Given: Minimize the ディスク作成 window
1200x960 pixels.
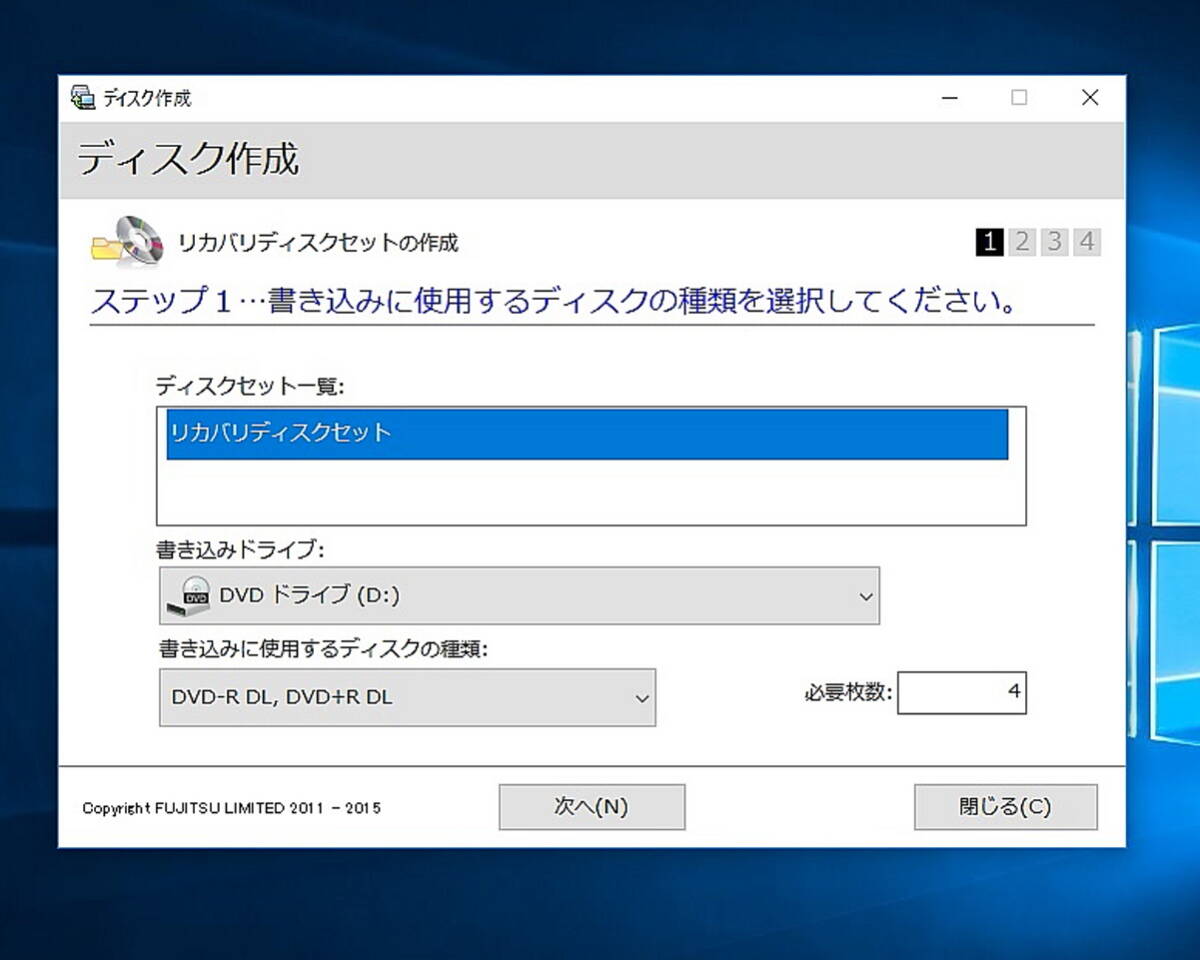Looking at the screenshot, I should click(x=950, y=98).
